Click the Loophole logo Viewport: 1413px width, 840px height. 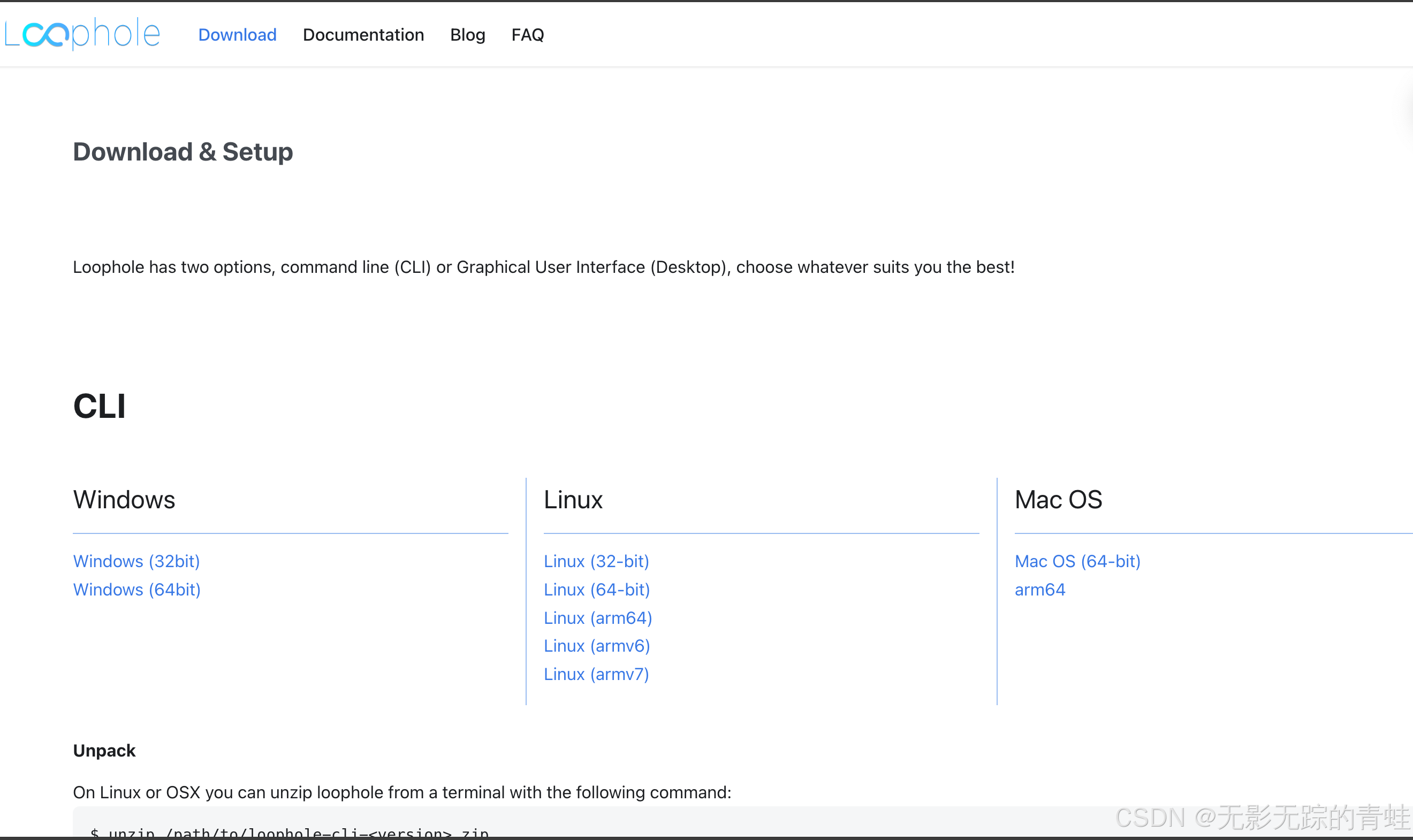pos(82,34)
